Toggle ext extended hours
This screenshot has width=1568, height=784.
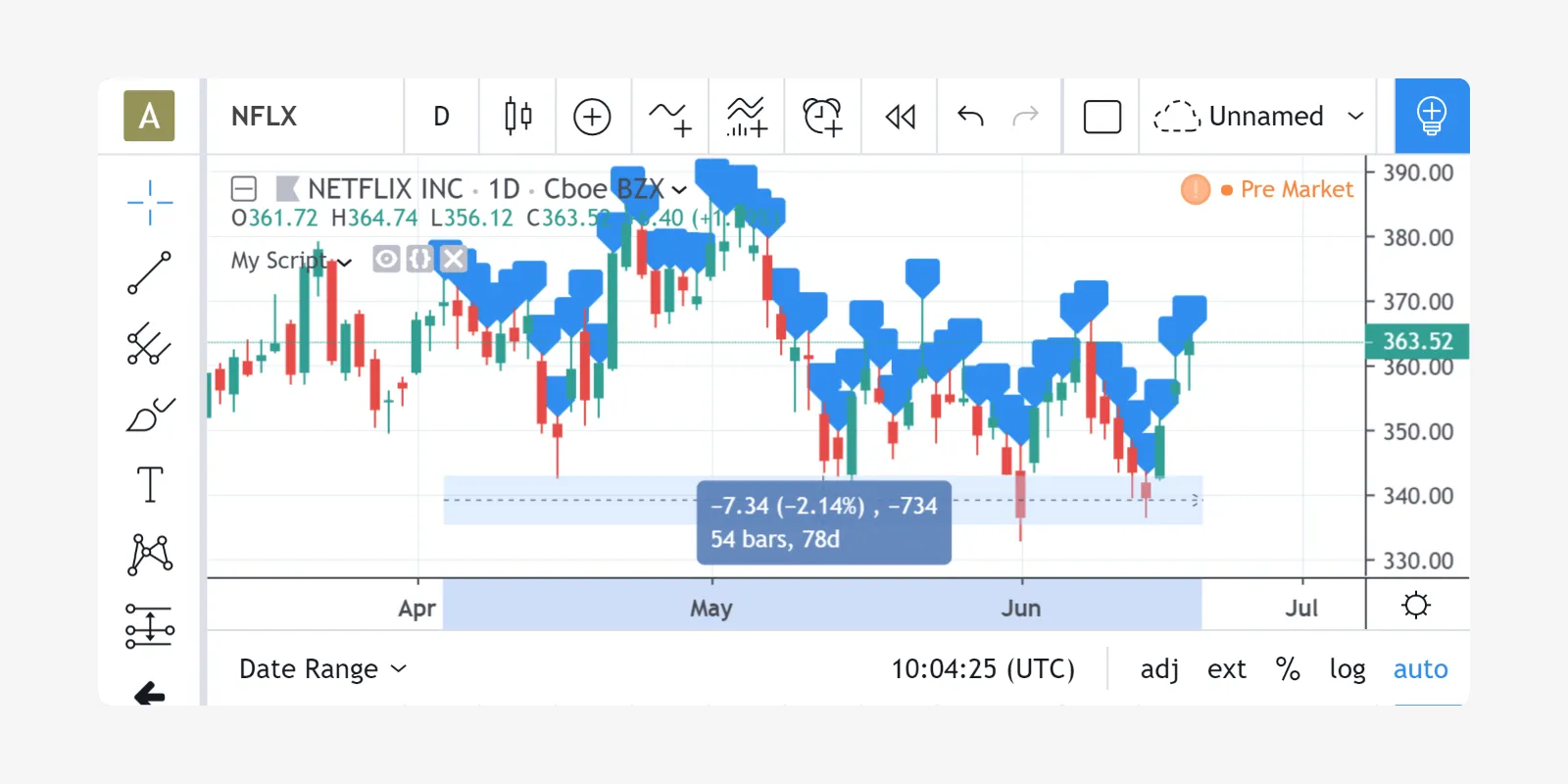click(1227, 668)
